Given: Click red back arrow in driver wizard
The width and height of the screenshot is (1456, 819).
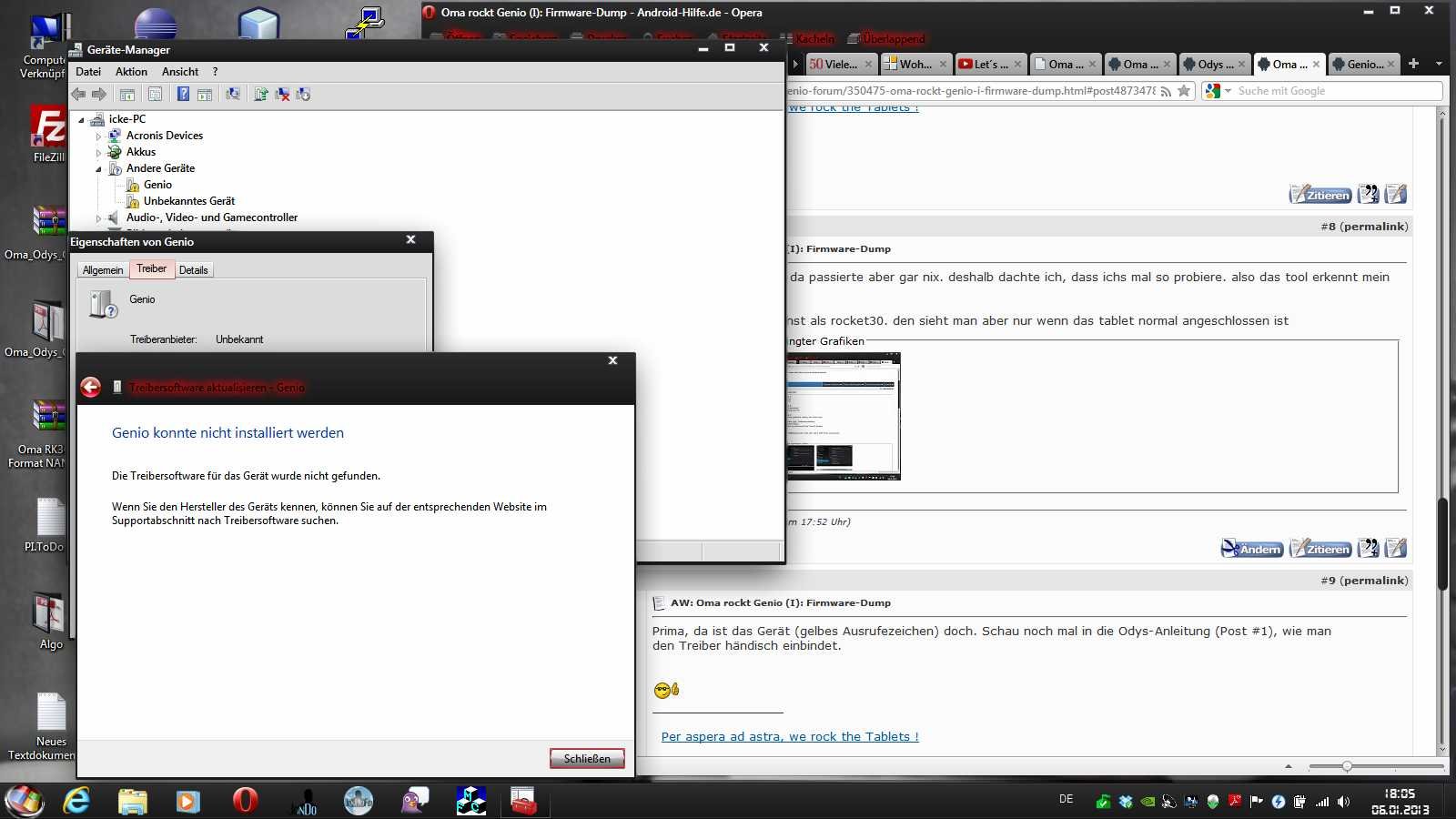Looking at the screenshot, I should [90, 388].
